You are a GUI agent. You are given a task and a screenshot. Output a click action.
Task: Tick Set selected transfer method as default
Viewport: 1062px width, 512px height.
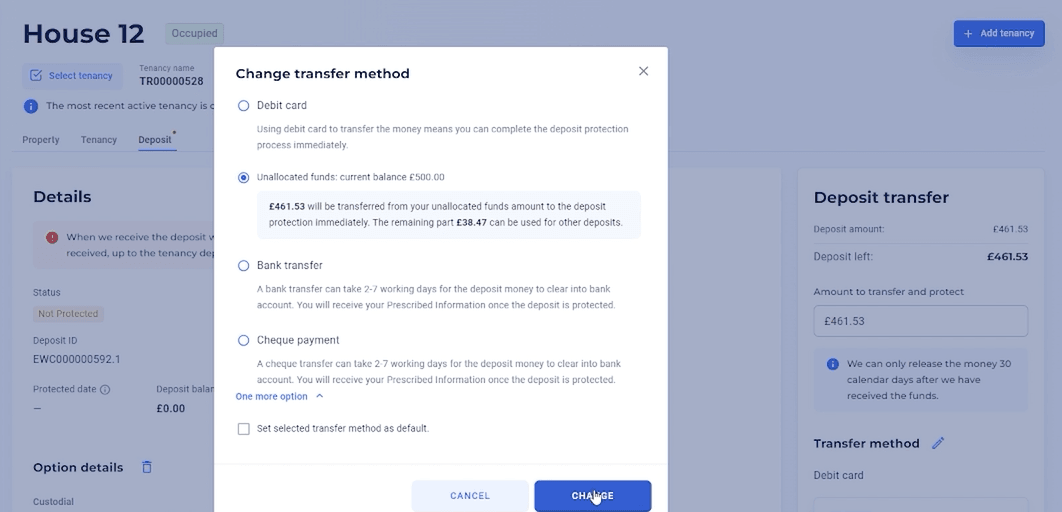(x=243, y=429)
